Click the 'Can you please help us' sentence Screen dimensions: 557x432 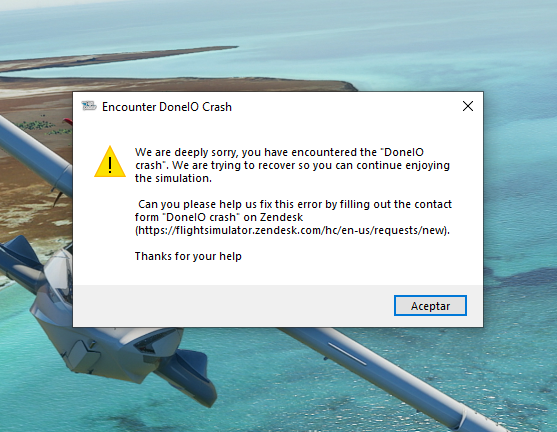[295, 204]
